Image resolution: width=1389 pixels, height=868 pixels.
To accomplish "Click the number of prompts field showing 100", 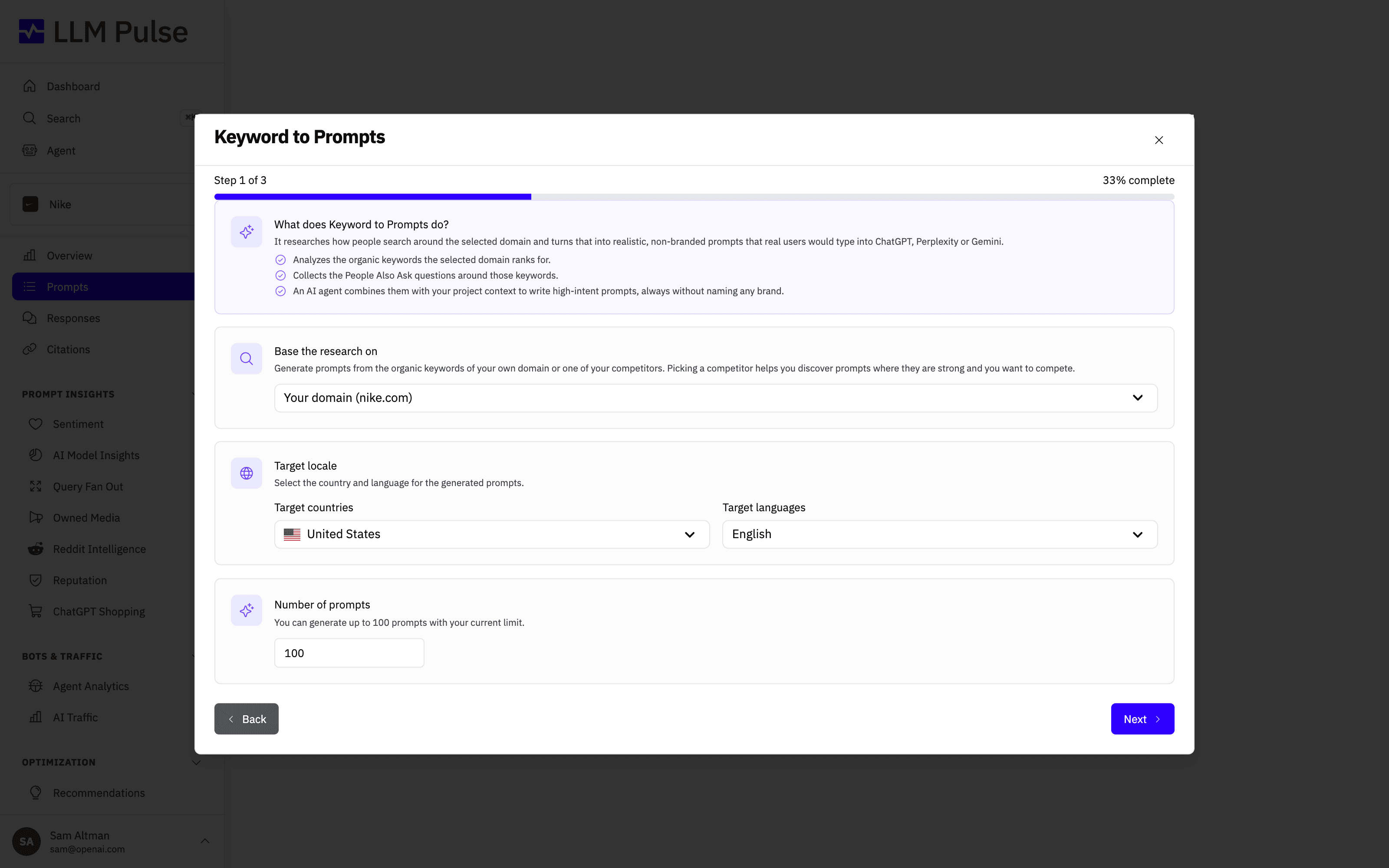I will 349,653.
